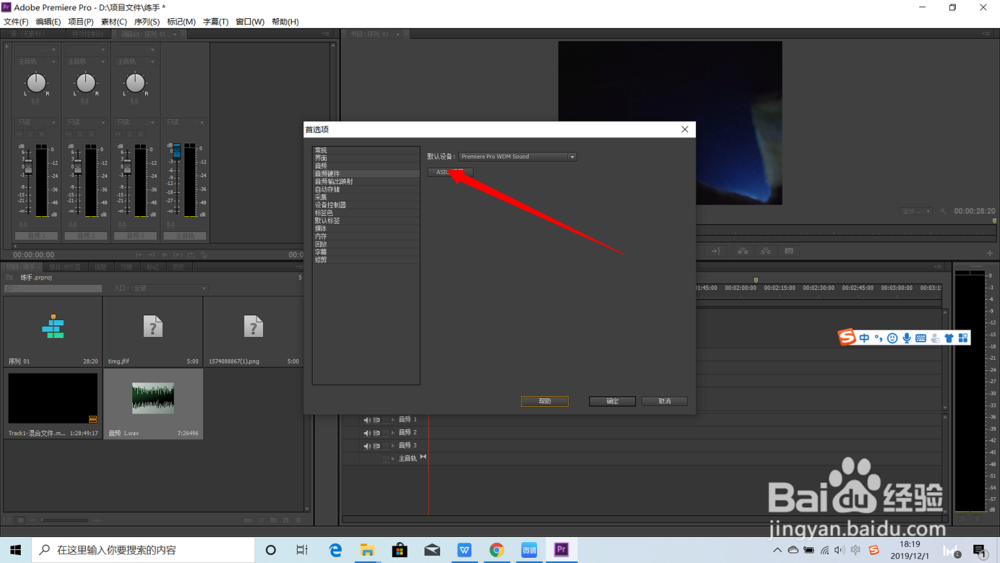Select 字幕 in preferences list

[365, 252]
